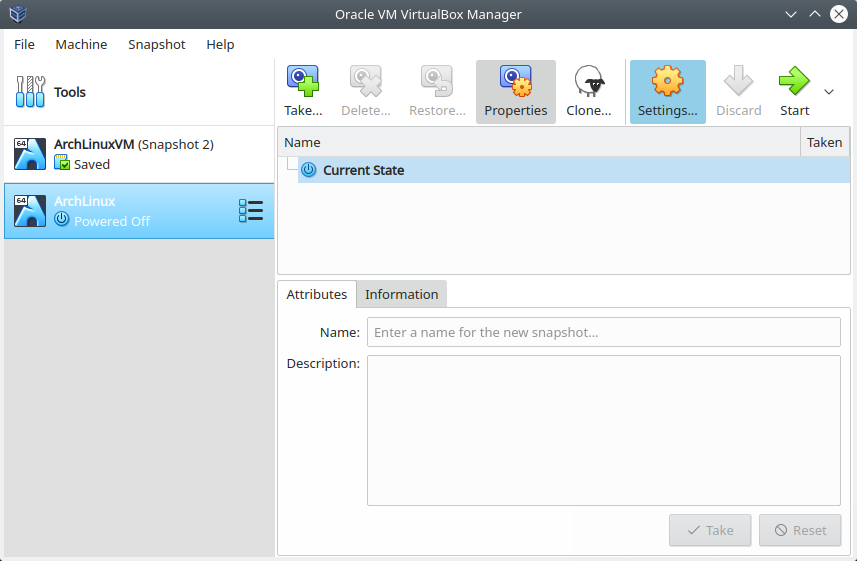Image resolution: width=857 pixels, height=561 pixels.
Task: Close the VirtualBox Manager window
Action: 839,14
